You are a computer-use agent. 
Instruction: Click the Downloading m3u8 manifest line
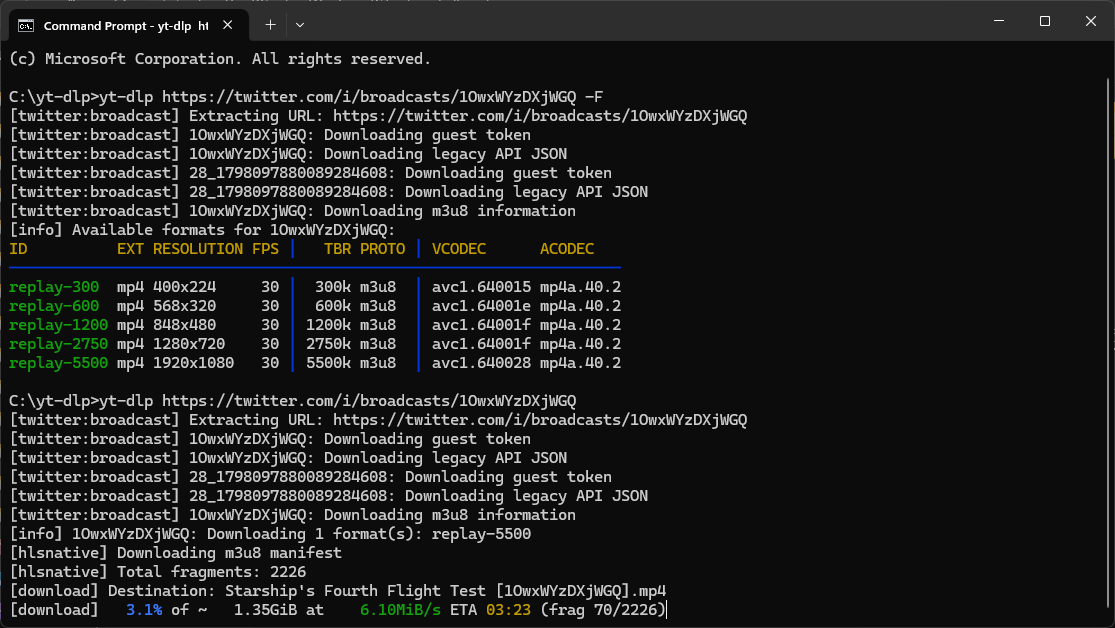(176, 553)
